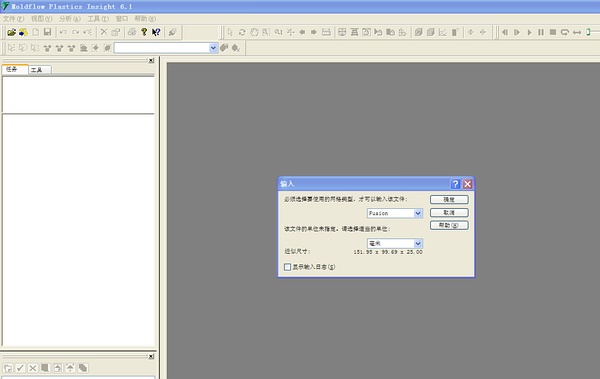The image size is (600, 379).
Task: Click the animation slider handle
Action: (x=589, y=32)
